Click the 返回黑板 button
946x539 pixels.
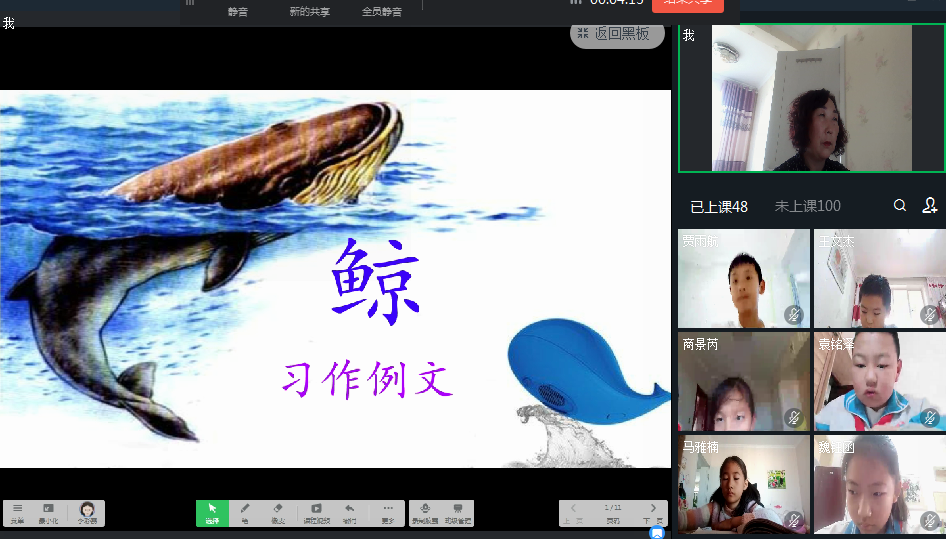[617, 33]
